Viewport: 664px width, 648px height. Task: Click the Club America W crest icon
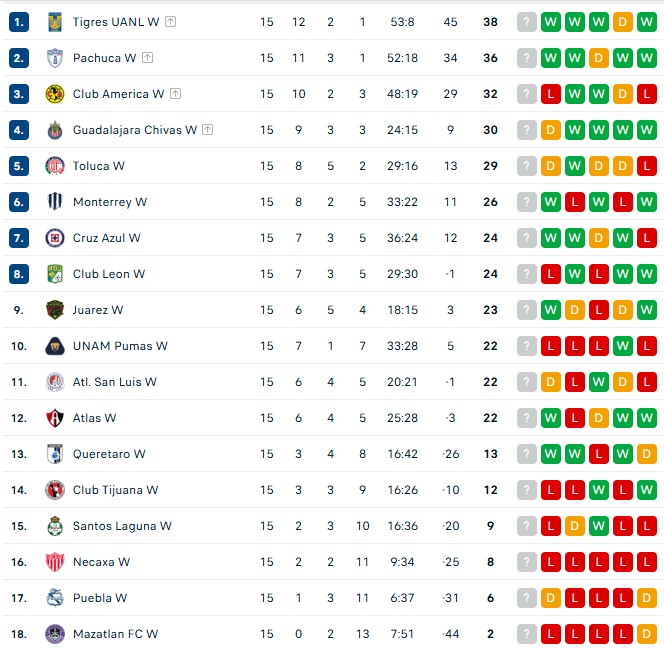55,94
